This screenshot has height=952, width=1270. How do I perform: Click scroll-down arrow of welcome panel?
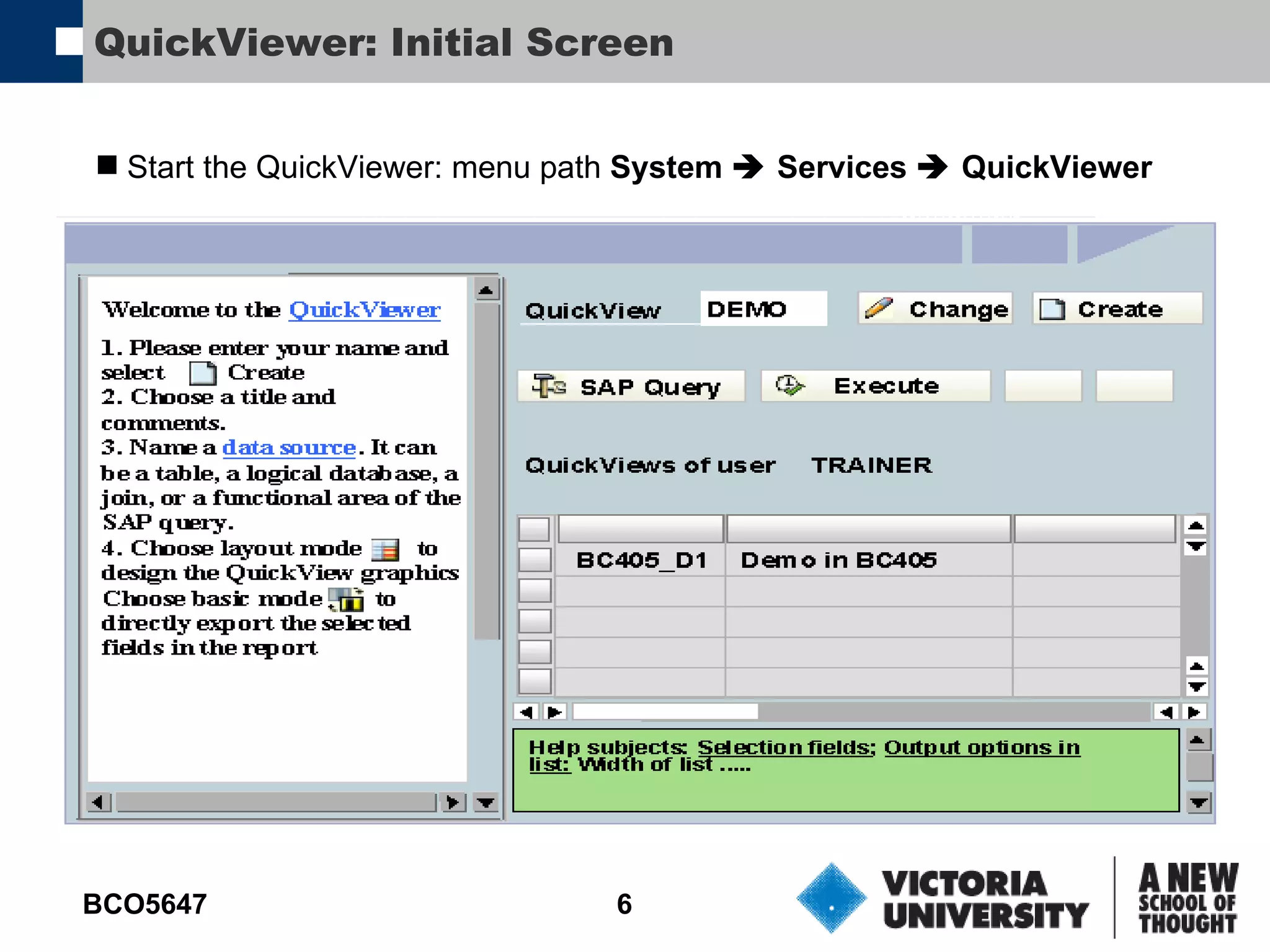[x=486, y=803]
